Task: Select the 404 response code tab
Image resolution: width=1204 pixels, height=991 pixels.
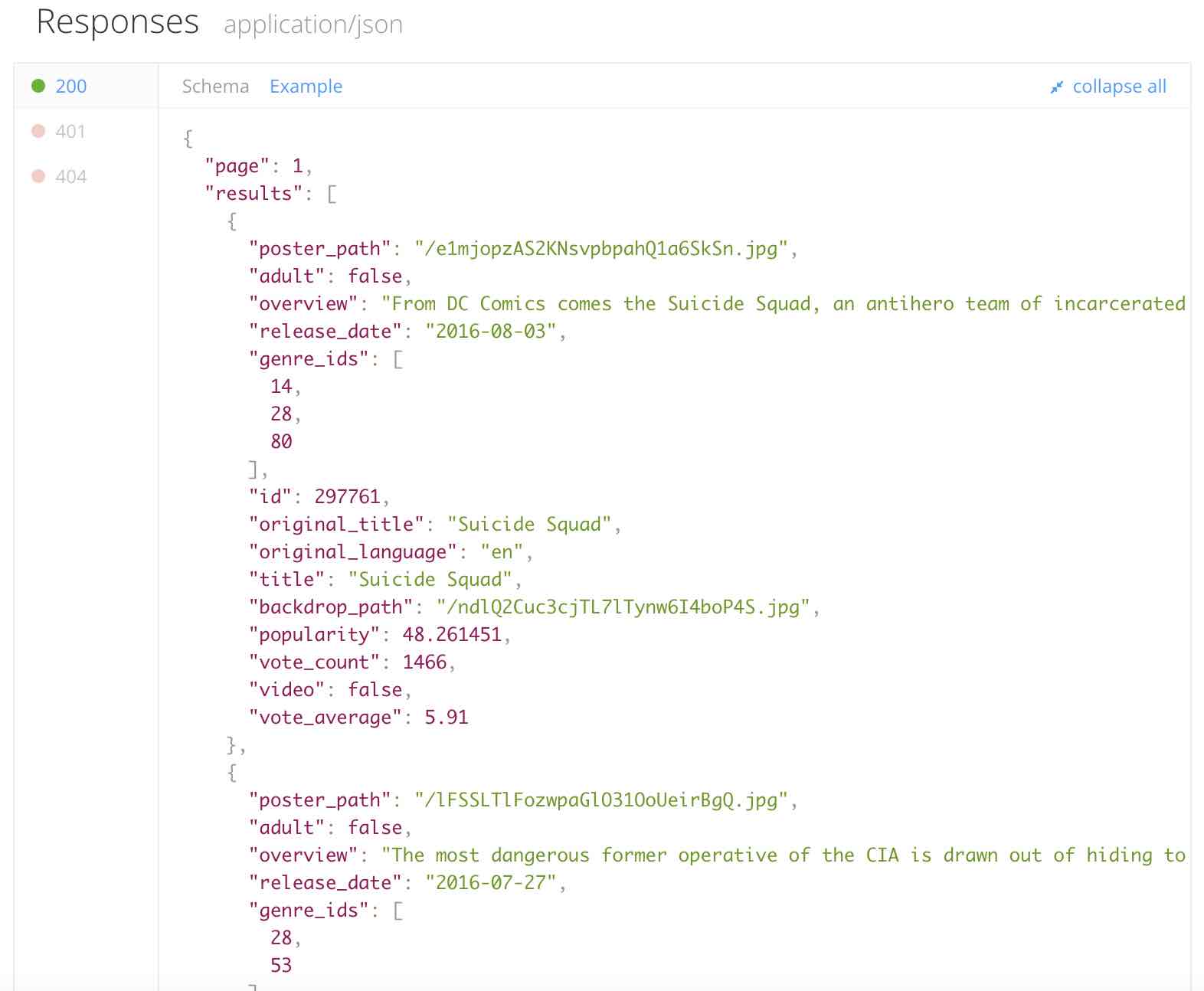Action: 86,176
